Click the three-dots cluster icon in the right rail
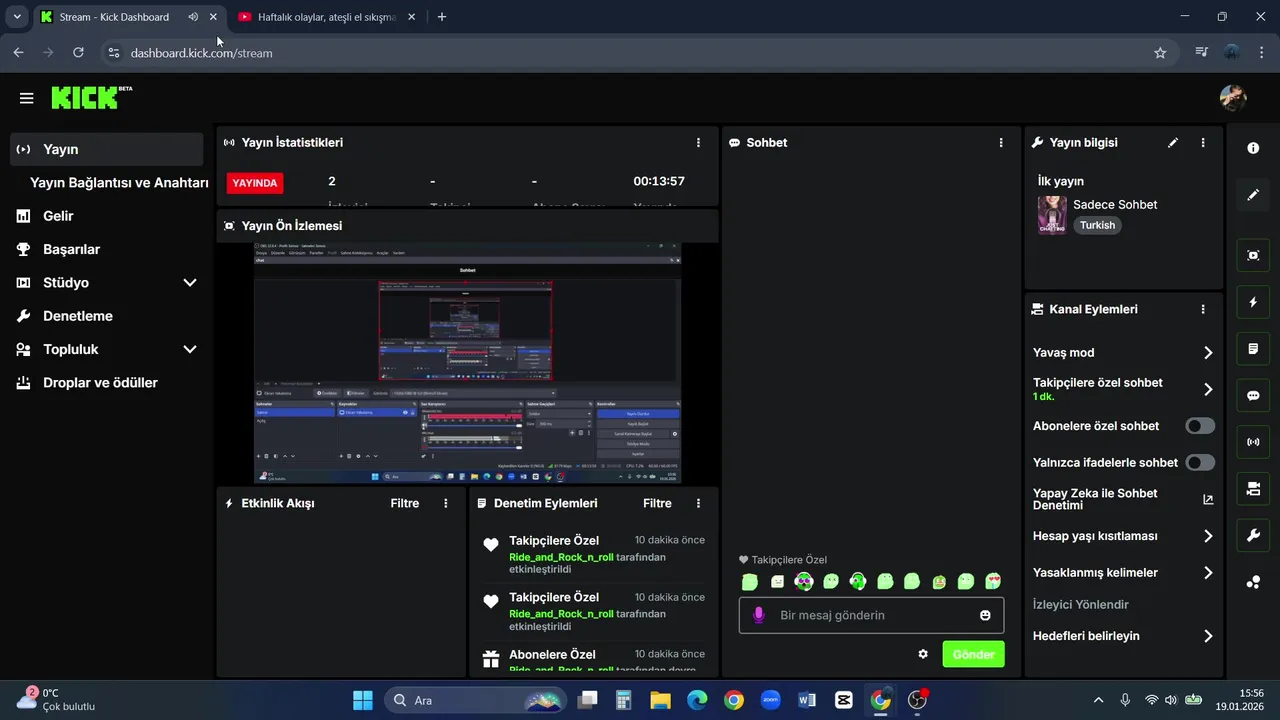Viewport: 1280px width, 720px height. coord(1253,583)
